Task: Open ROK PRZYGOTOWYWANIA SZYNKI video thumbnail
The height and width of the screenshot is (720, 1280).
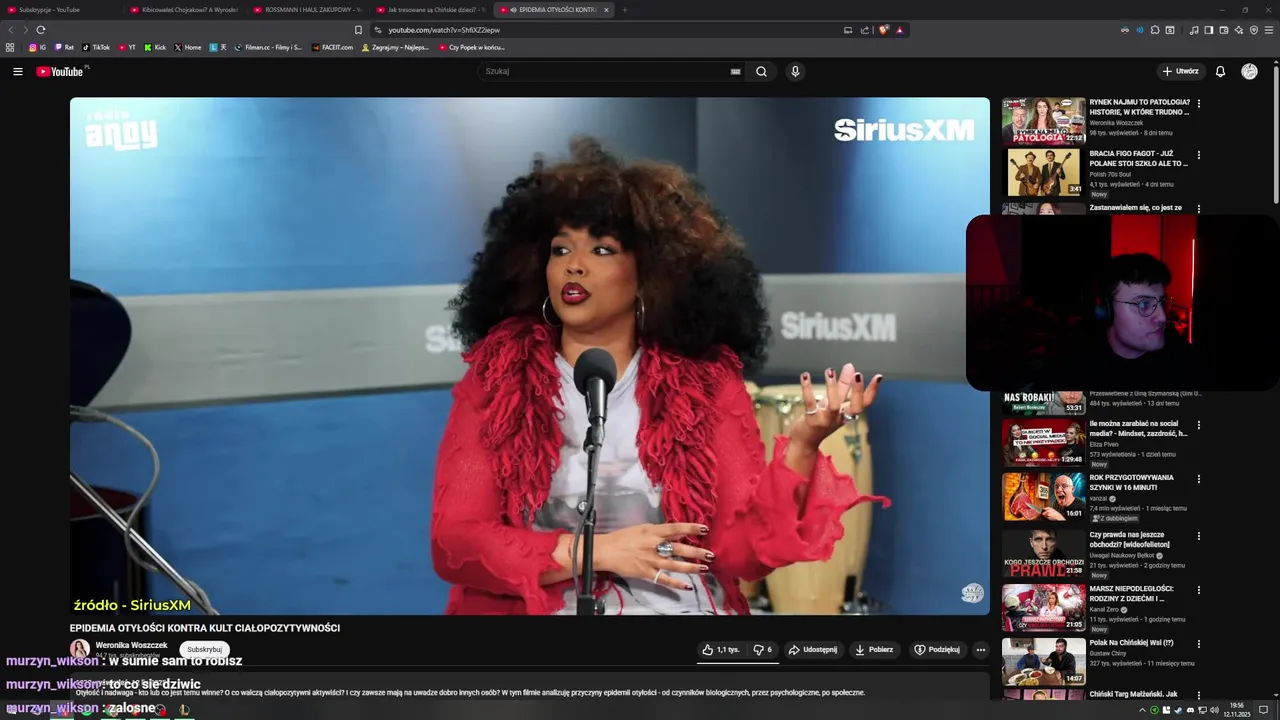Action: (1043, 496)
